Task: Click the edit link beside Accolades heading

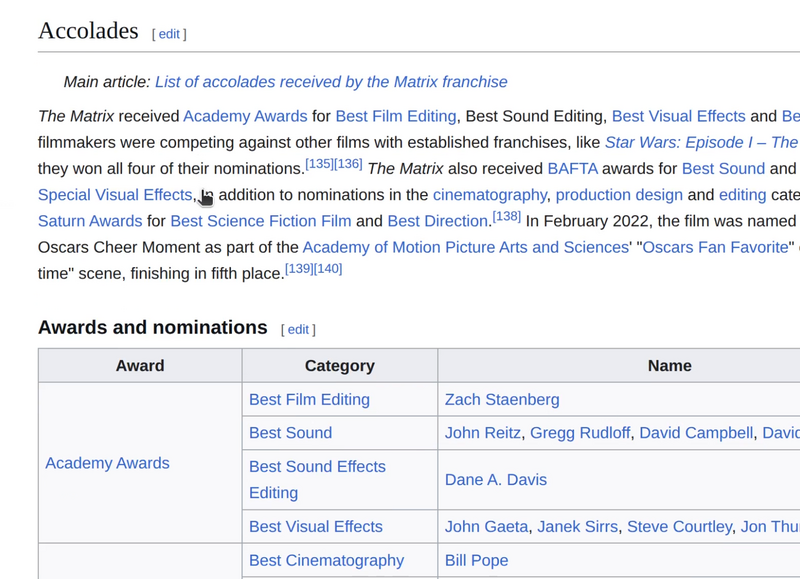Action: point(169,34)
